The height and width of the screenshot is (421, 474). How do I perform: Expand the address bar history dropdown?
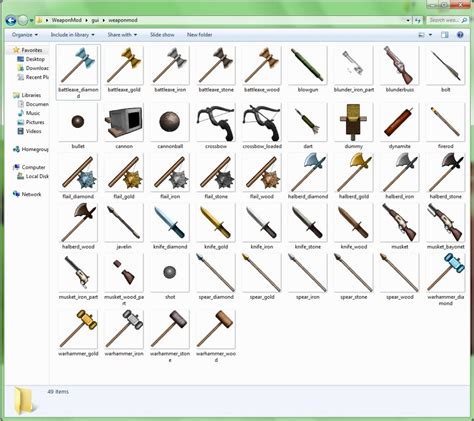pyautogui.click(x=408, y=20)
